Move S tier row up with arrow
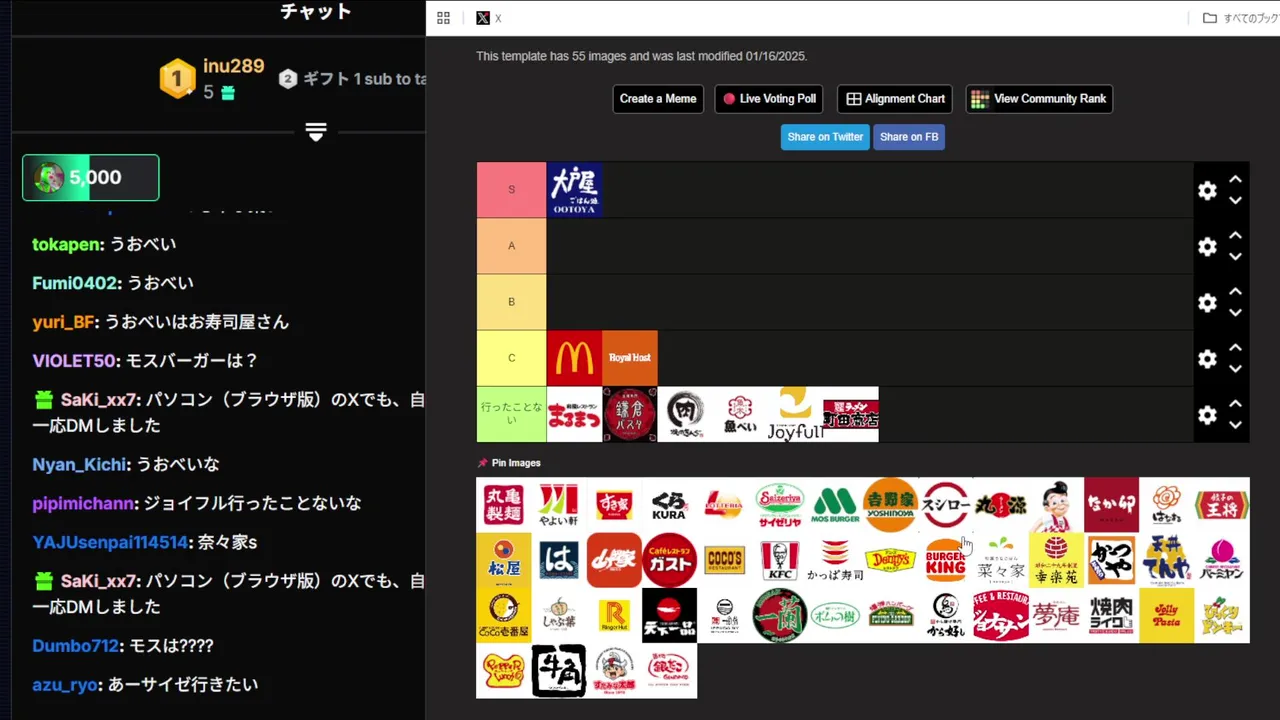 pos(1235,179)
